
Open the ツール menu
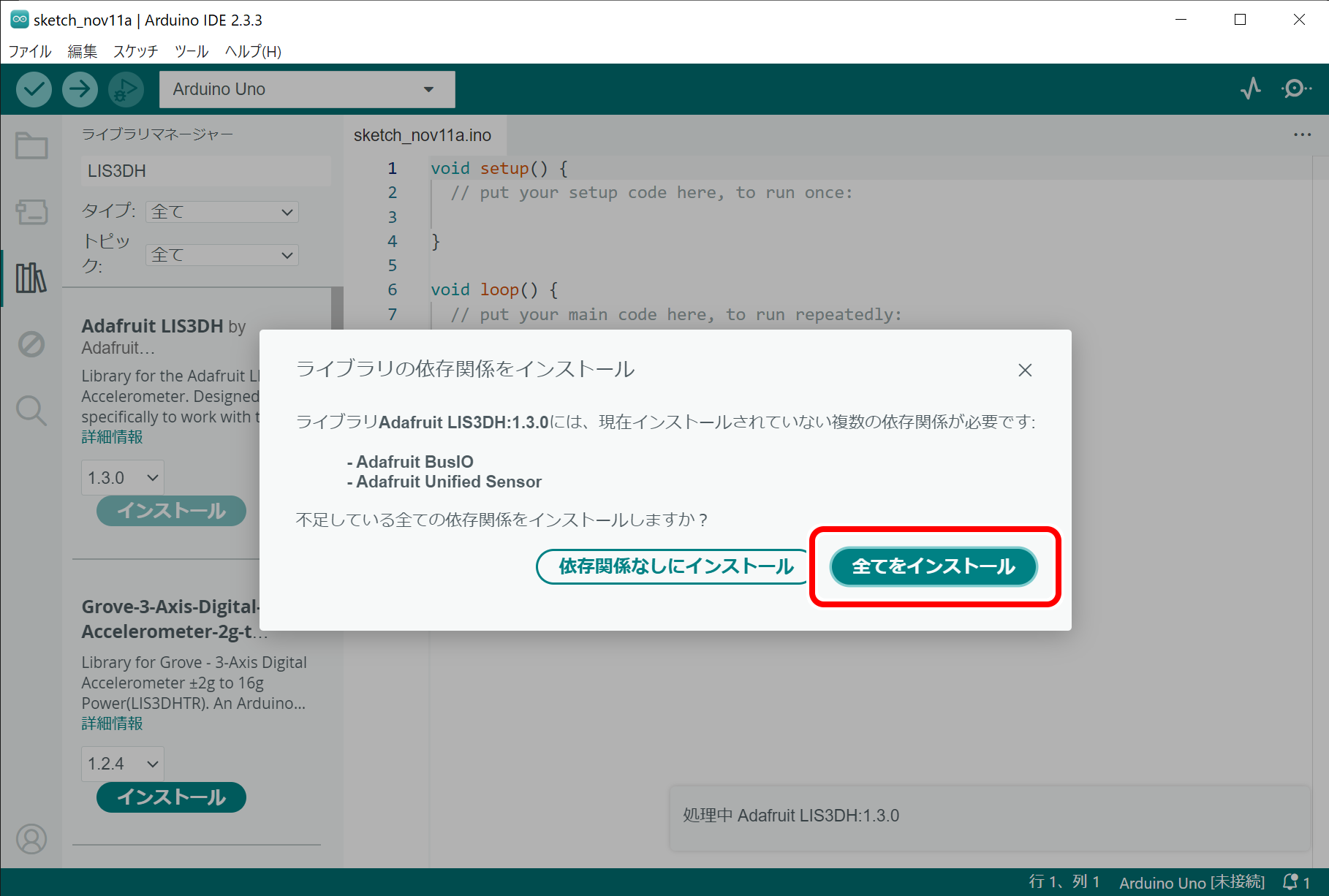tap(192, 51)
